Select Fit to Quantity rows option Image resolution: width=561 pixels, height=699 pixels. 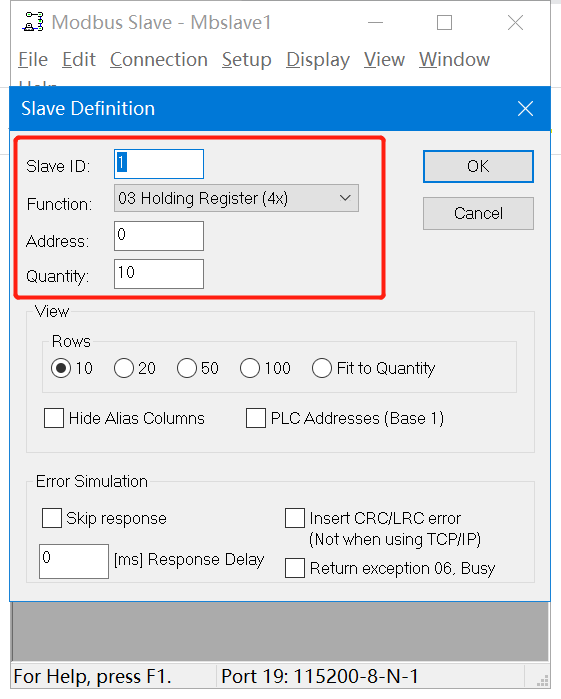click(x=322, y=368)
